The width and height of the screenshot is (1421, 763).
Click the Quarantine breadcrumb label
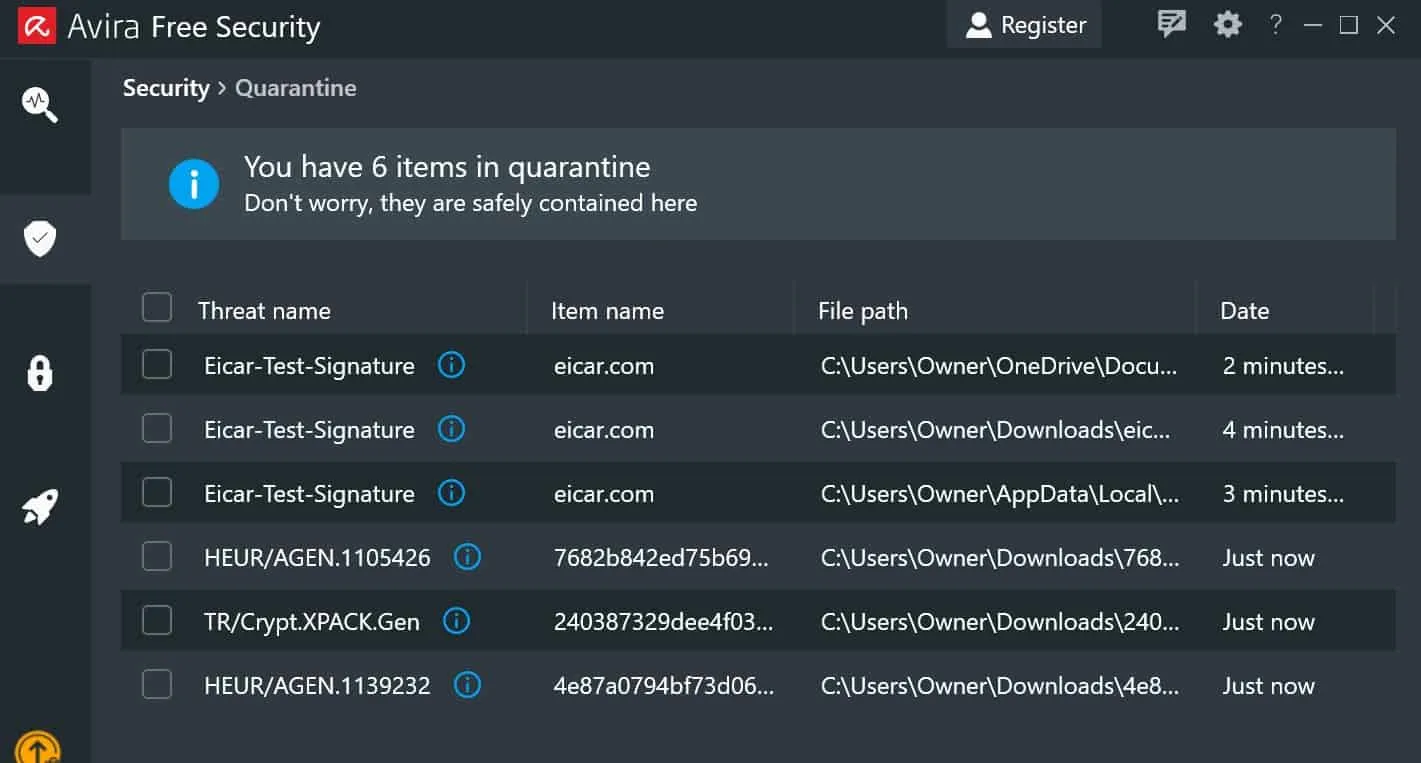[295, 88]
